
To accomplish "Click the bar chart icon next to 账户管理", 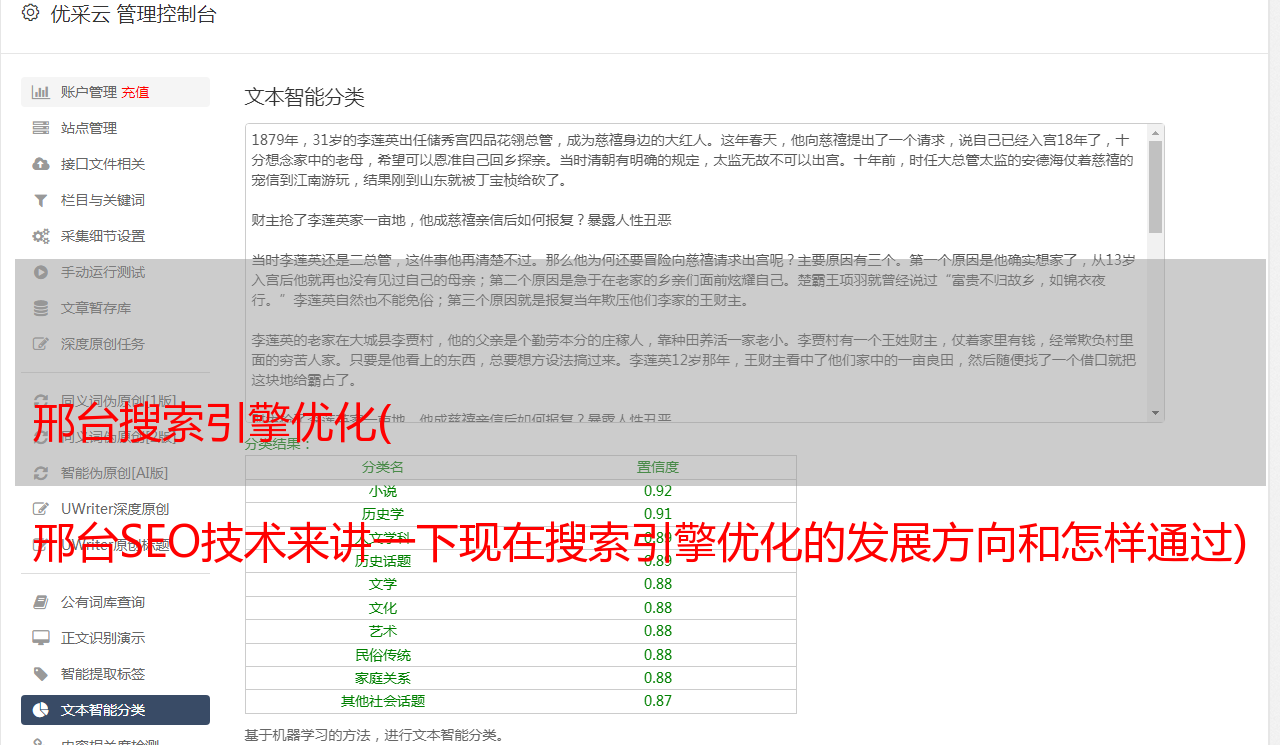I will 41,92.
